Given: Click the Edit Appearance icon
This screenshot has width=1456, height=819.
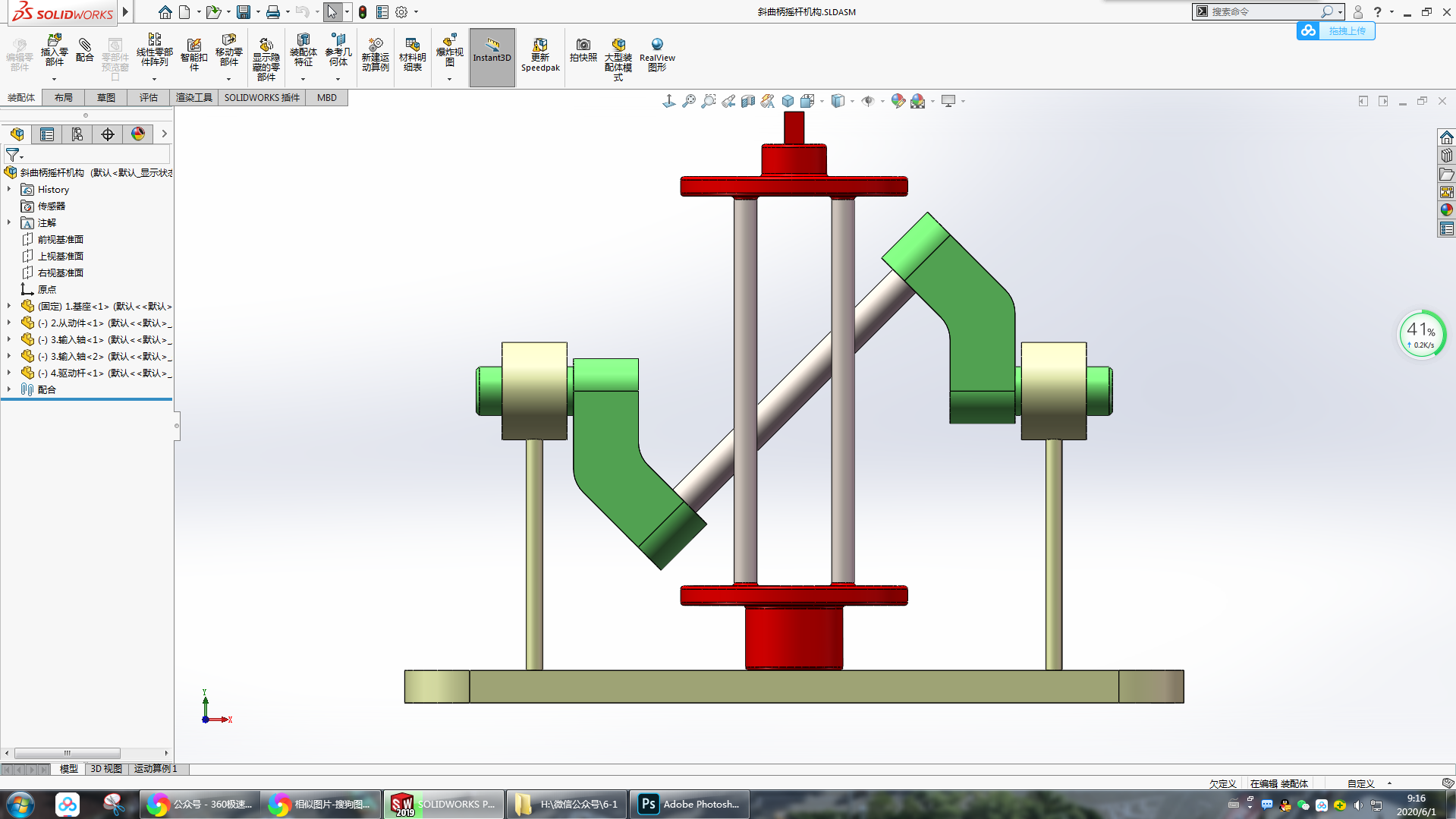Looking at the screenshot, I should pyautogui.click(x=898, y=101).
